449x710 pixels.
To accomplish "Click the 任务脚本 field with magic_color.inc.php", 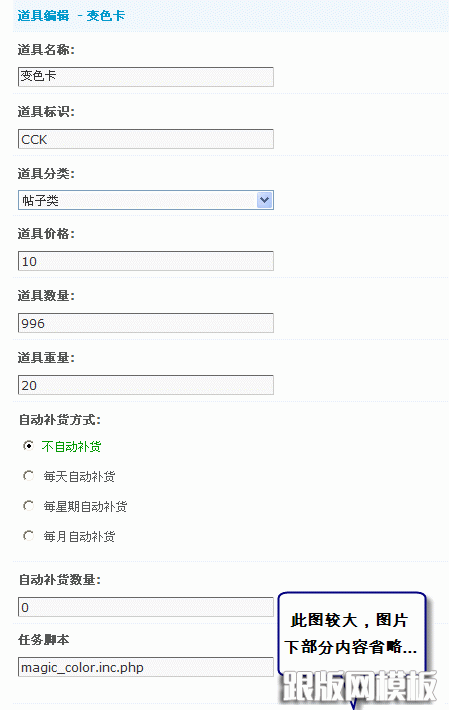I will (146, 667).
